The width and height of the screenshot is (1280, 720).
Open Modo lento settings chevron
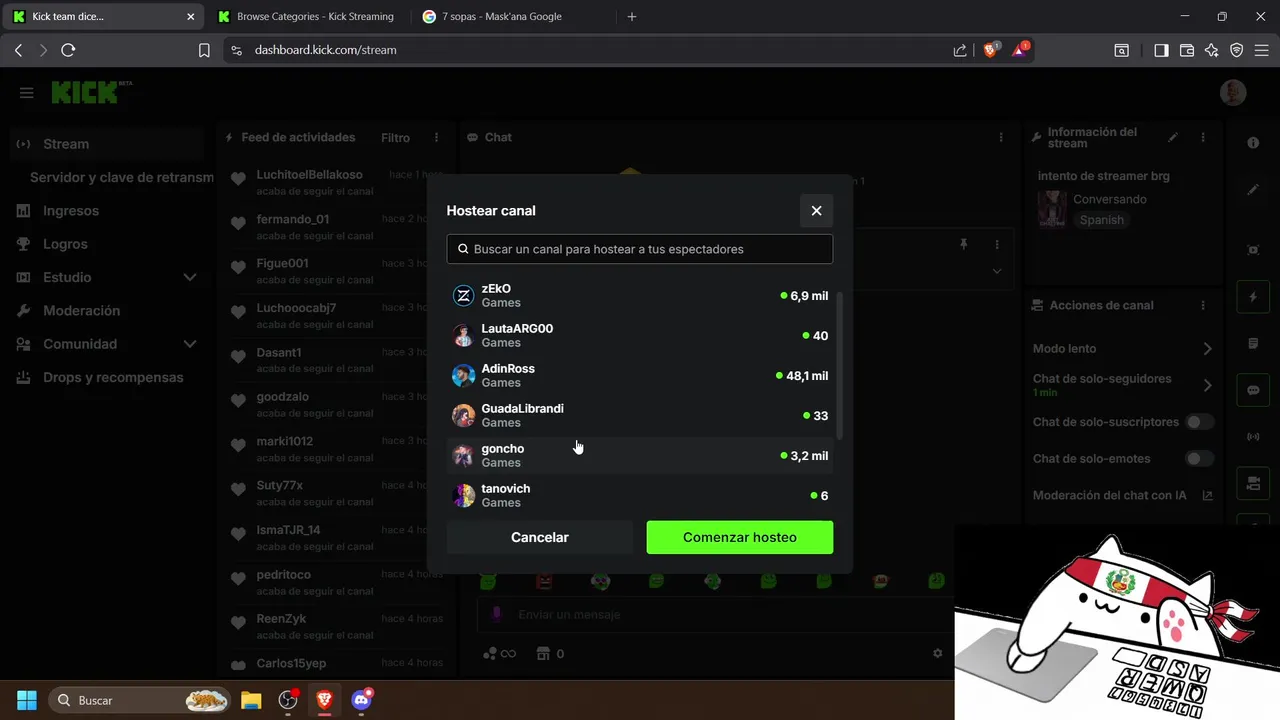click(1207, 349)
